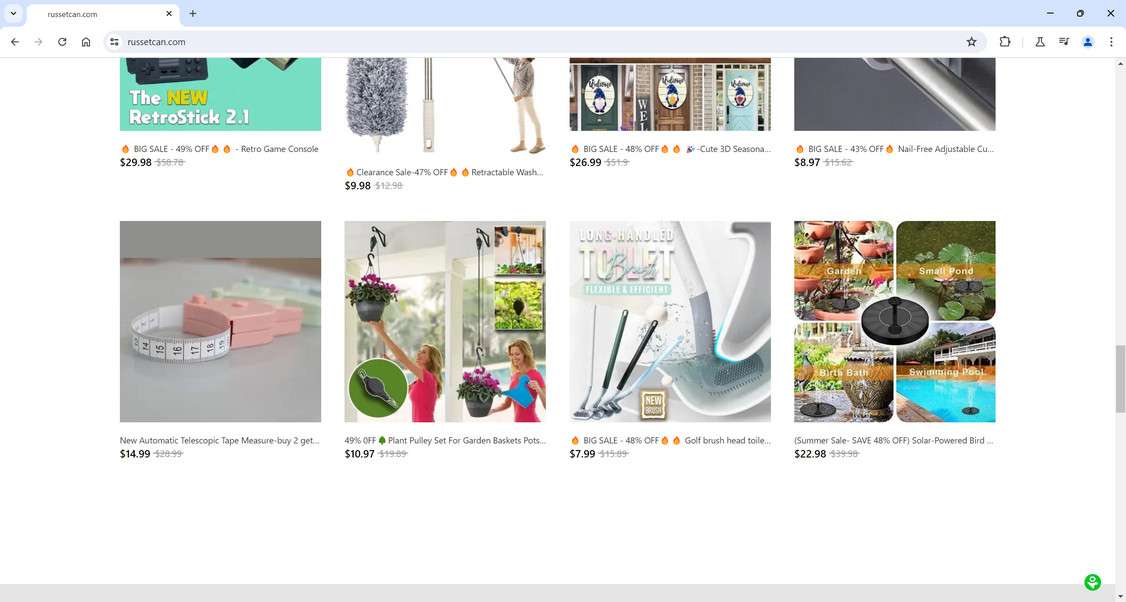Reload the russetcan.com page
Viewport: 1126px width, 602px height.
click(62, 42)
